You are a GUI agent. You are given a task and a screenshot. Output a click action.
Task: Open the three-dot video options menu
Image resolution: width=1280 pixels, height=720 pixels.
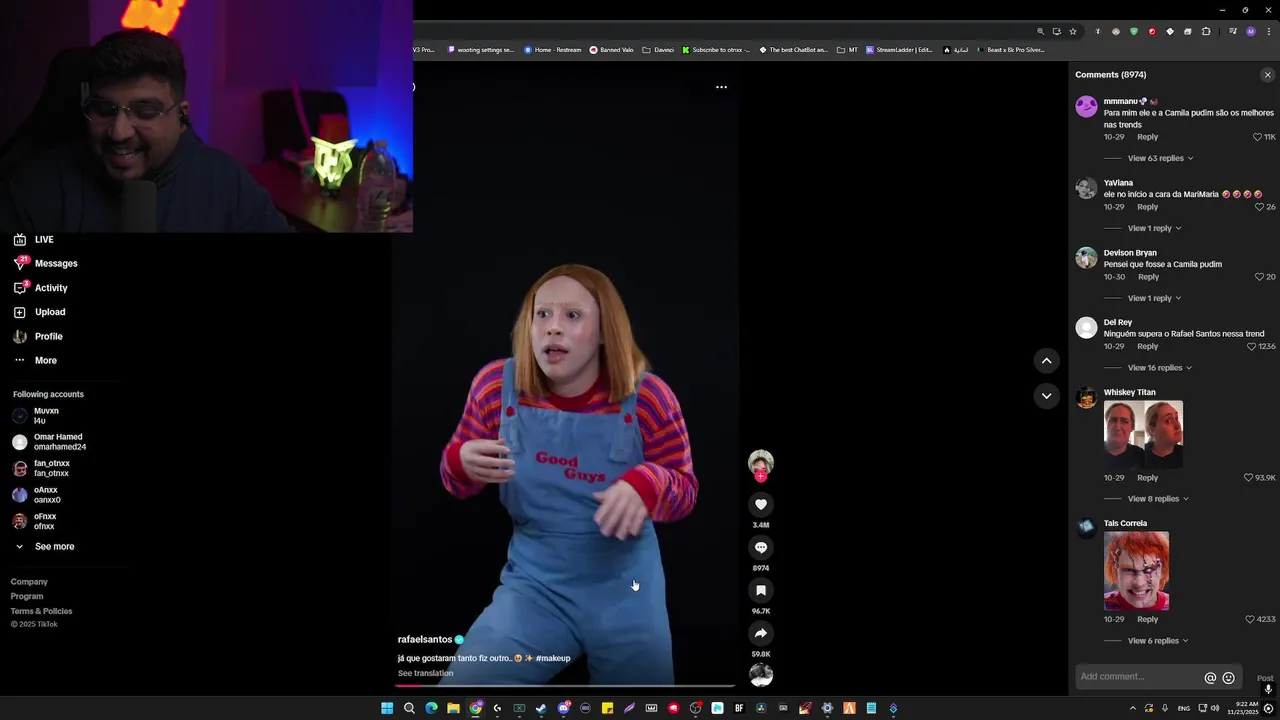pos(721,87)
